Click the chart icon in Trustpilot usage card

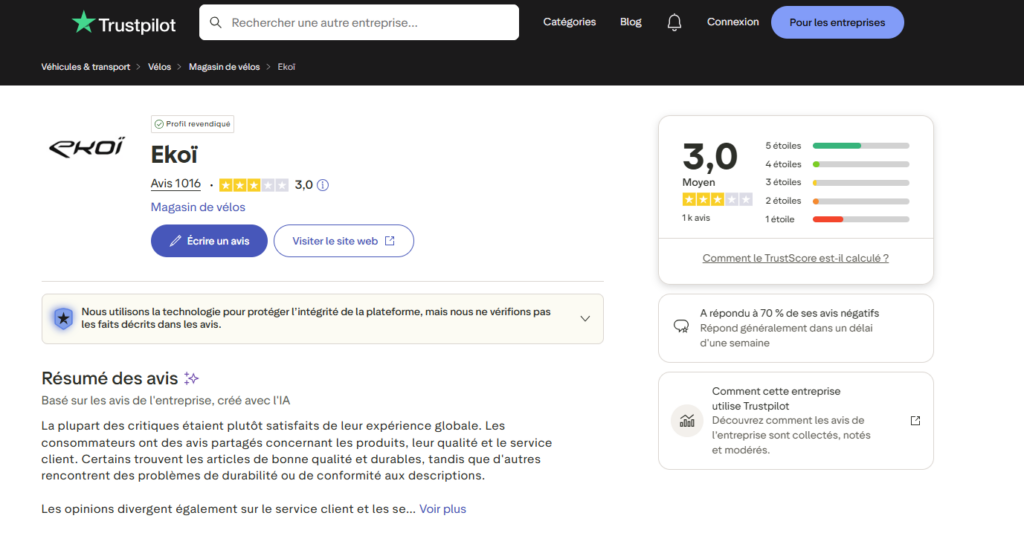point(686,421)
